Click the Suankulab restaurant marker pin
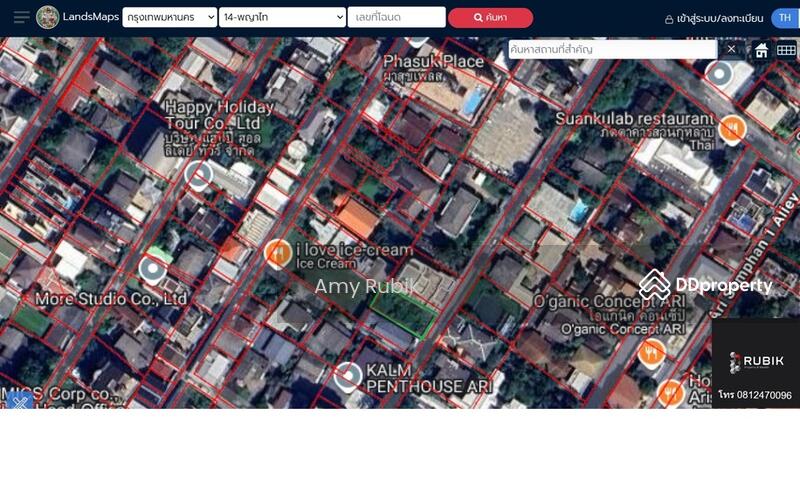The width and height of the screenshot is (800, 491). tap(732, 130)
